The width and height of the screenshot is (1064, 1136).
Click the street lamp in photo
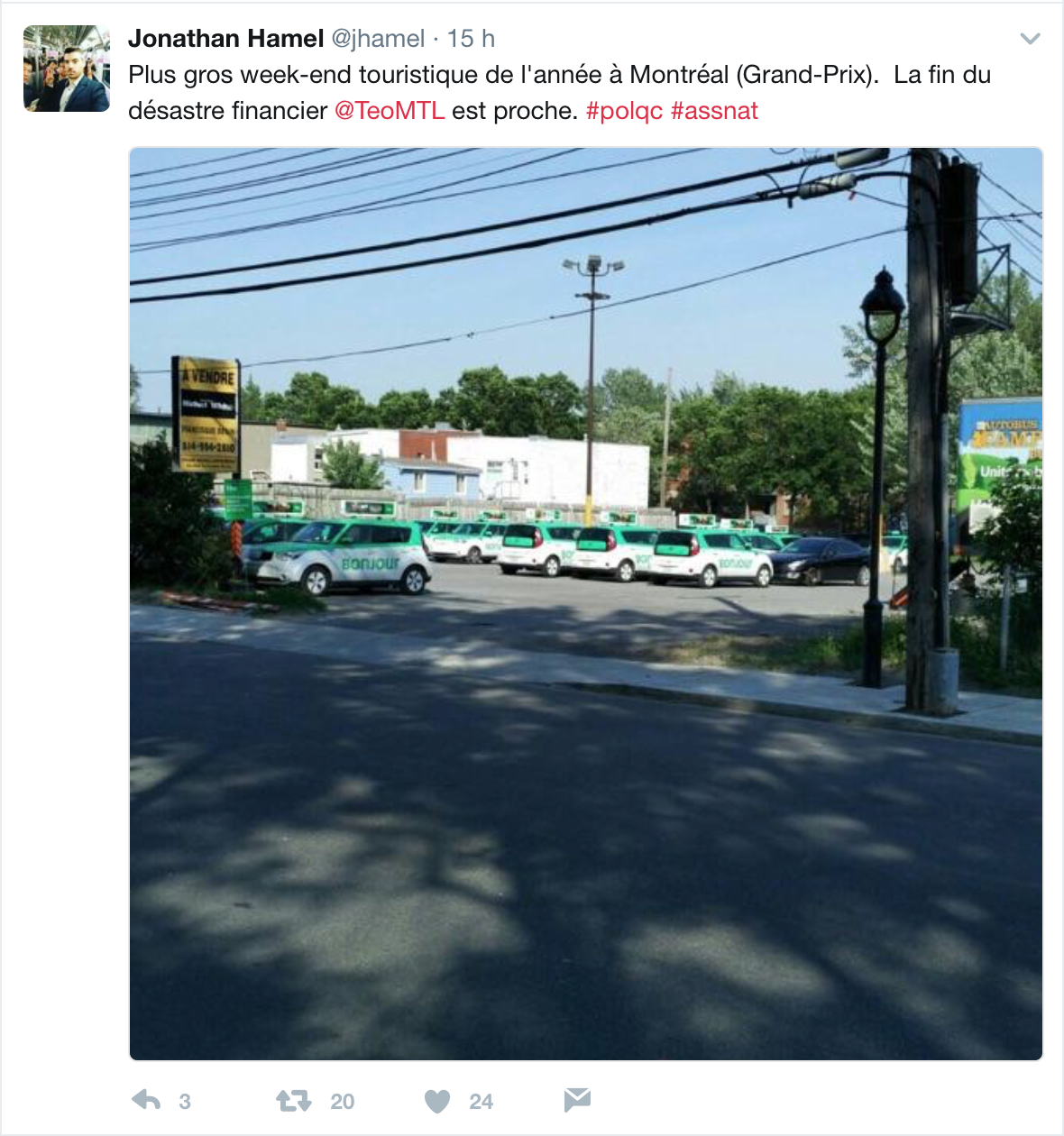pyautogui.click(x=877, y=478)
